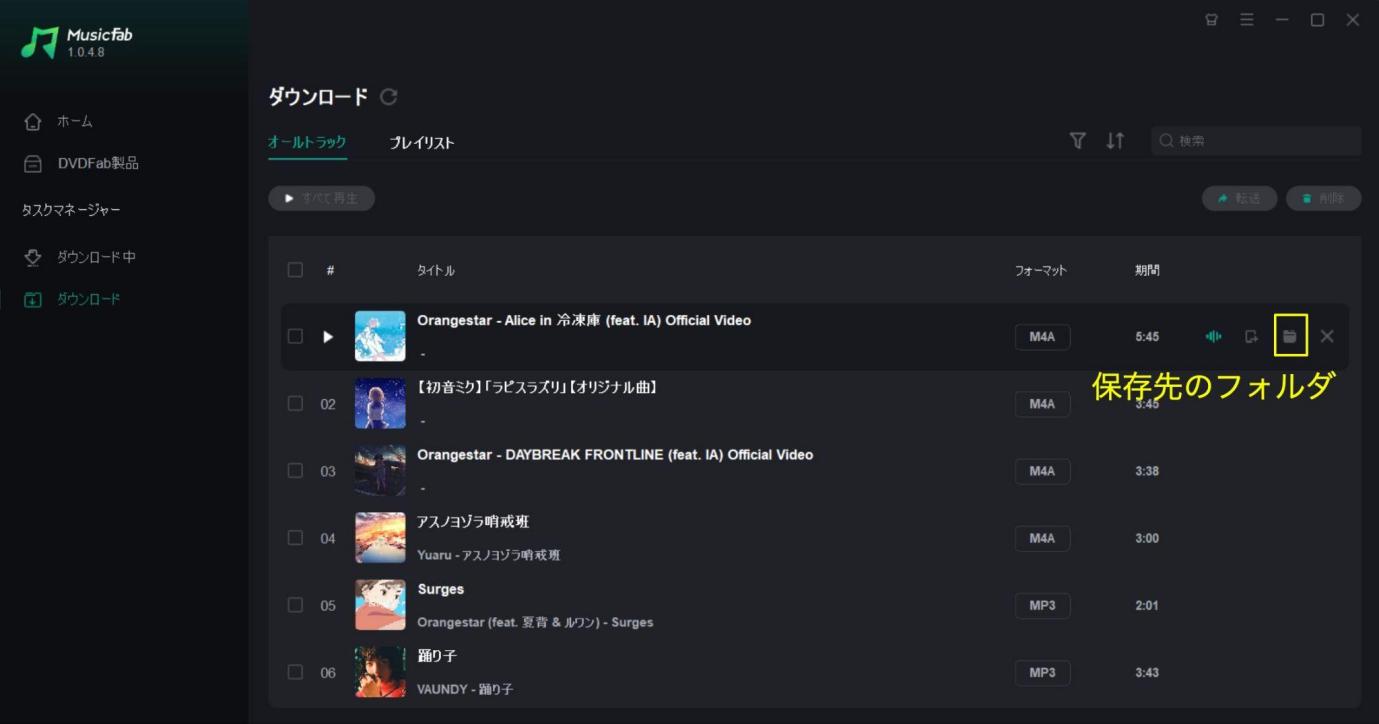The width and height of the screenshot is (1379, 724).
Task: Remove Alice in 冷凍庫 track with X
Action: pyautogui.click(x=1327, y=336)
